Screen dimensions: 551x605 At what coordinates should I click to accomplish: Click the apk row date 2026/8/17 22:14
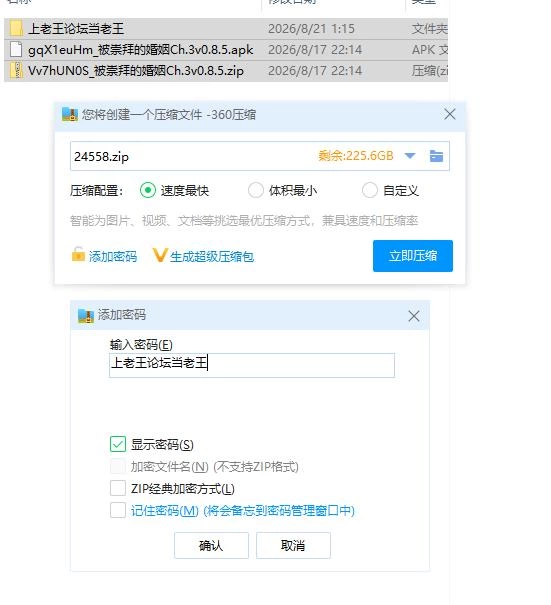(x=315, y=50)
